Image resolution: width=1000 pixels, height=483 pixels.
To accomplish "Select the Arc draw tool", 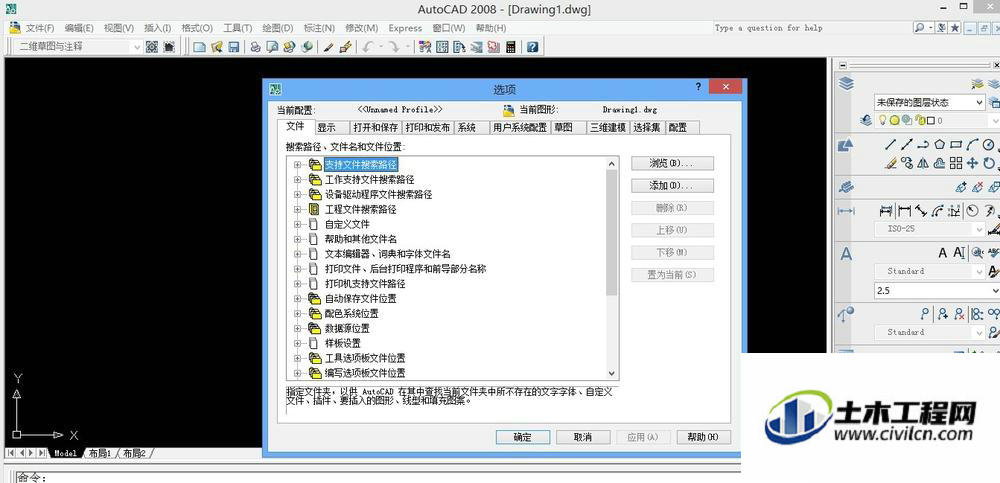I will (x=973, y=144).
